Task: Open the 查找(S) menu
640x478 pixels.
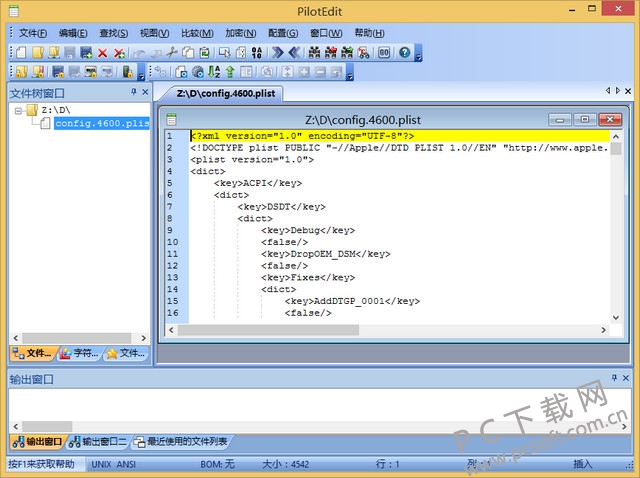Action: pyautogui.click(x=113, y=33)
